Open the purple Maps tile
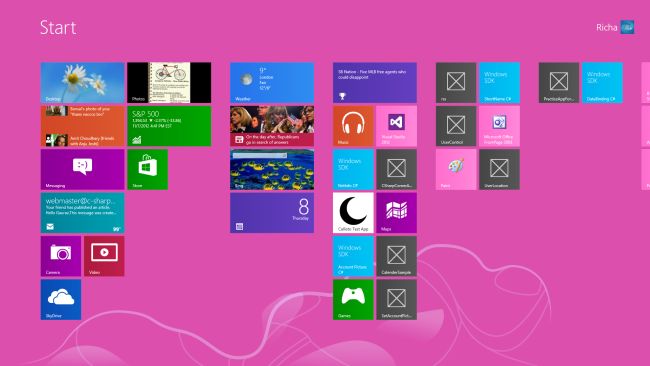The width and height of the screenshot is (650, 366). (396, 213)
